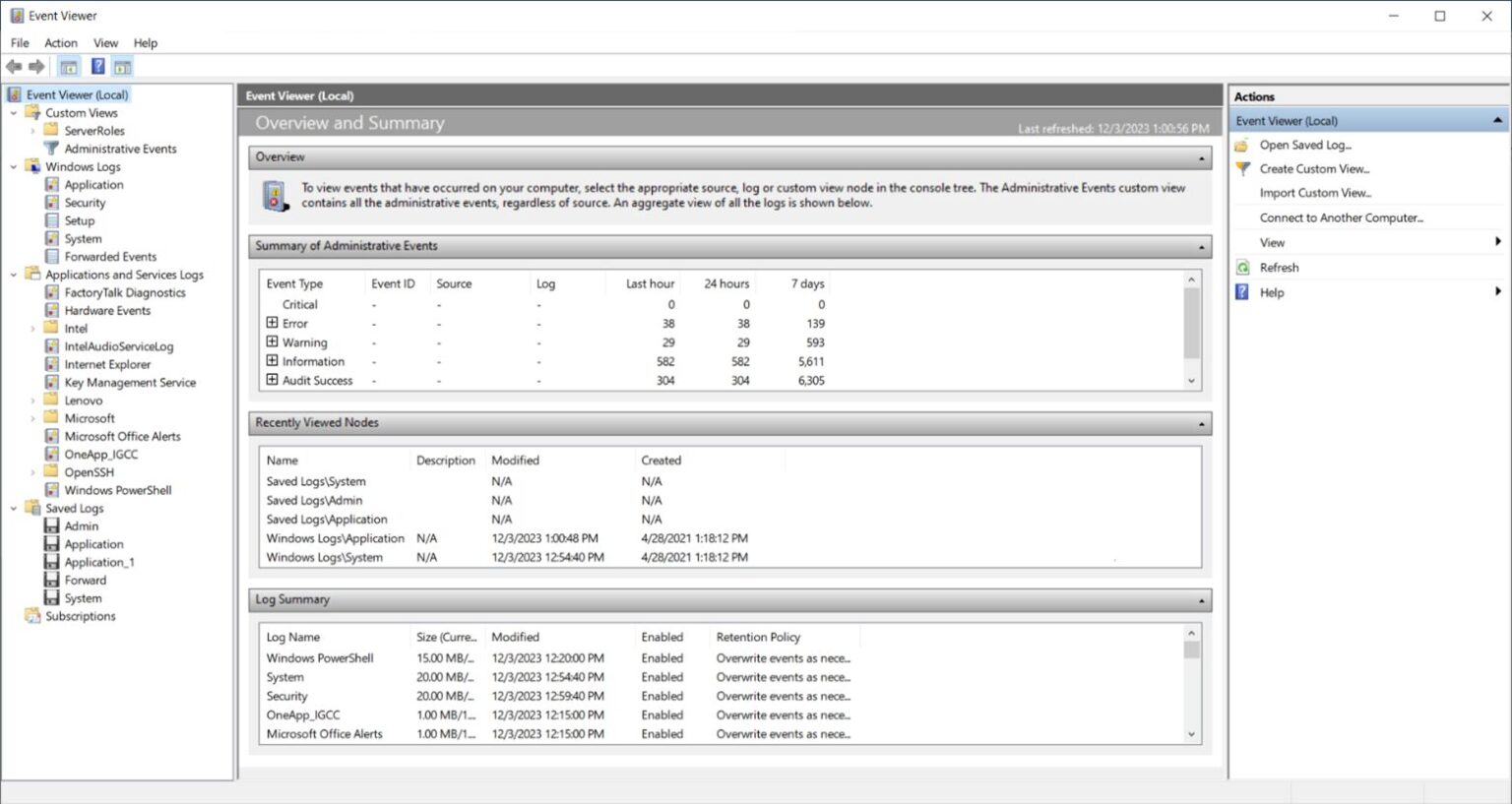The height and width of the screenshot is (804, 1512).
Task: Expand the Saved Logs tree node
Action: pyautogui.click(x=12, y=508)
